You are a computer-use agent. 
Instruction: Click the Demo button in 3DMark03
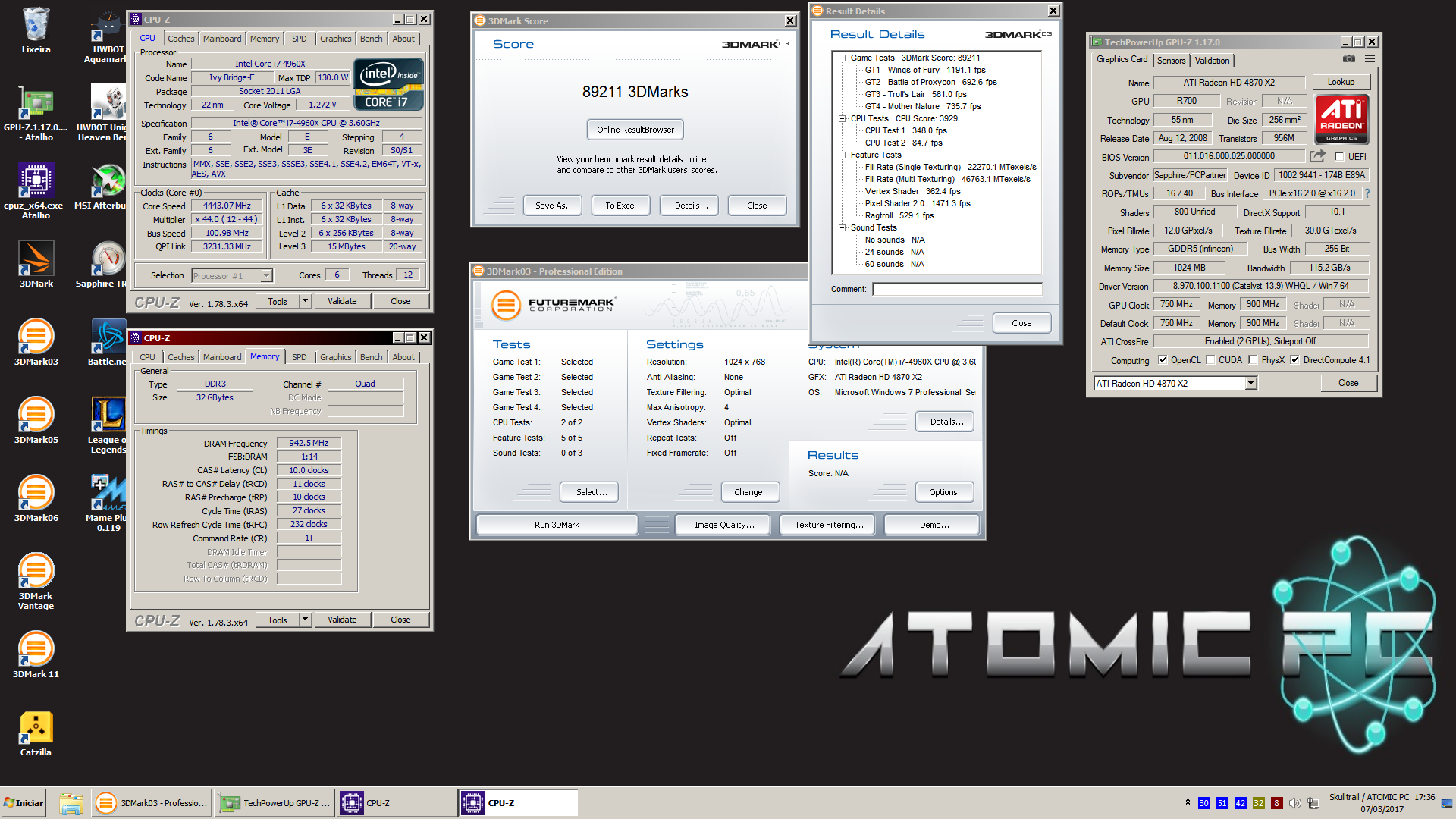pyautogui.click(x=934, y=525)
